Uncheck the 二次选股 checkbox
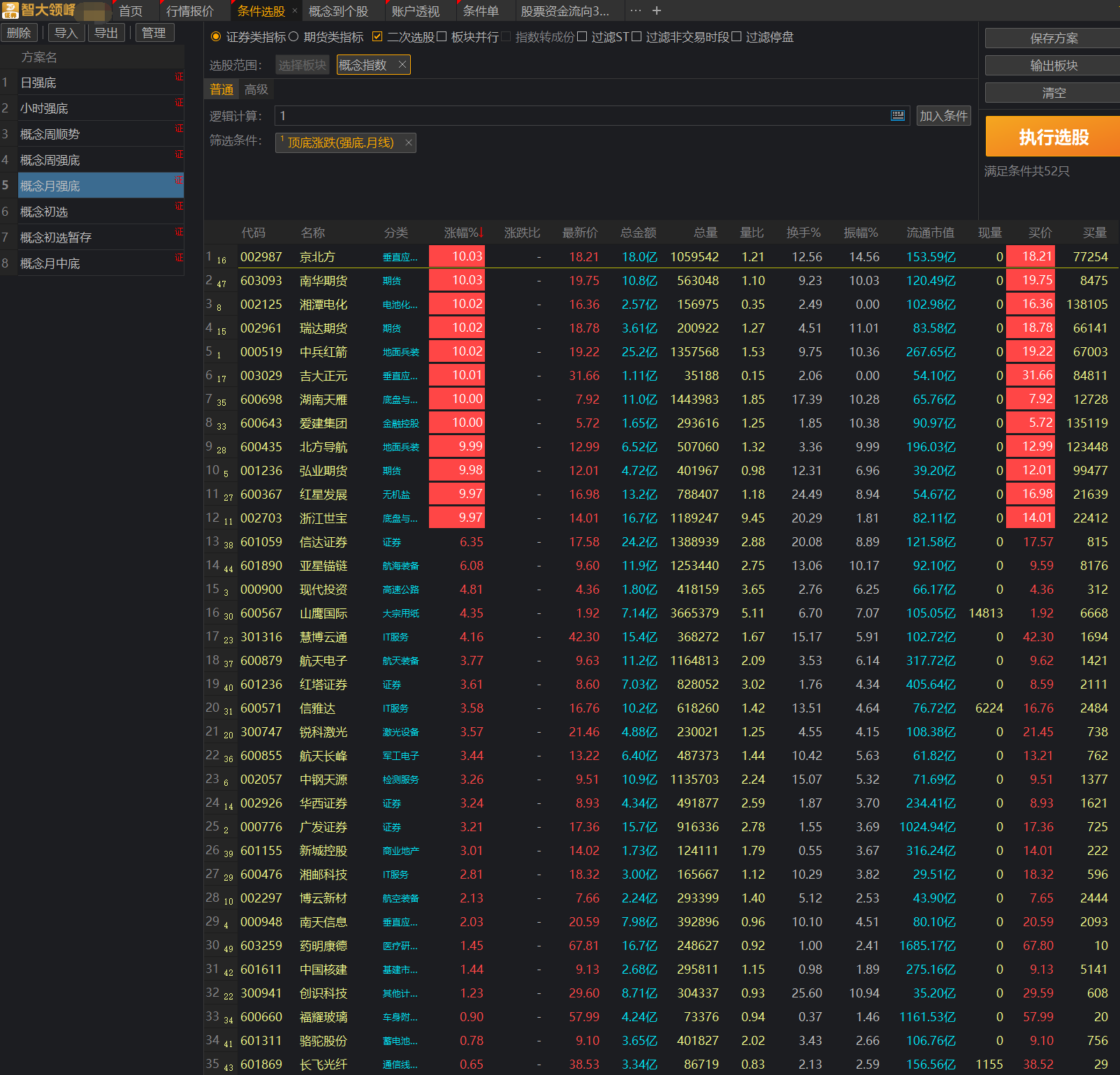Screen dimensions: 1120x1075 pyautogui.click(x=377, y=37)
